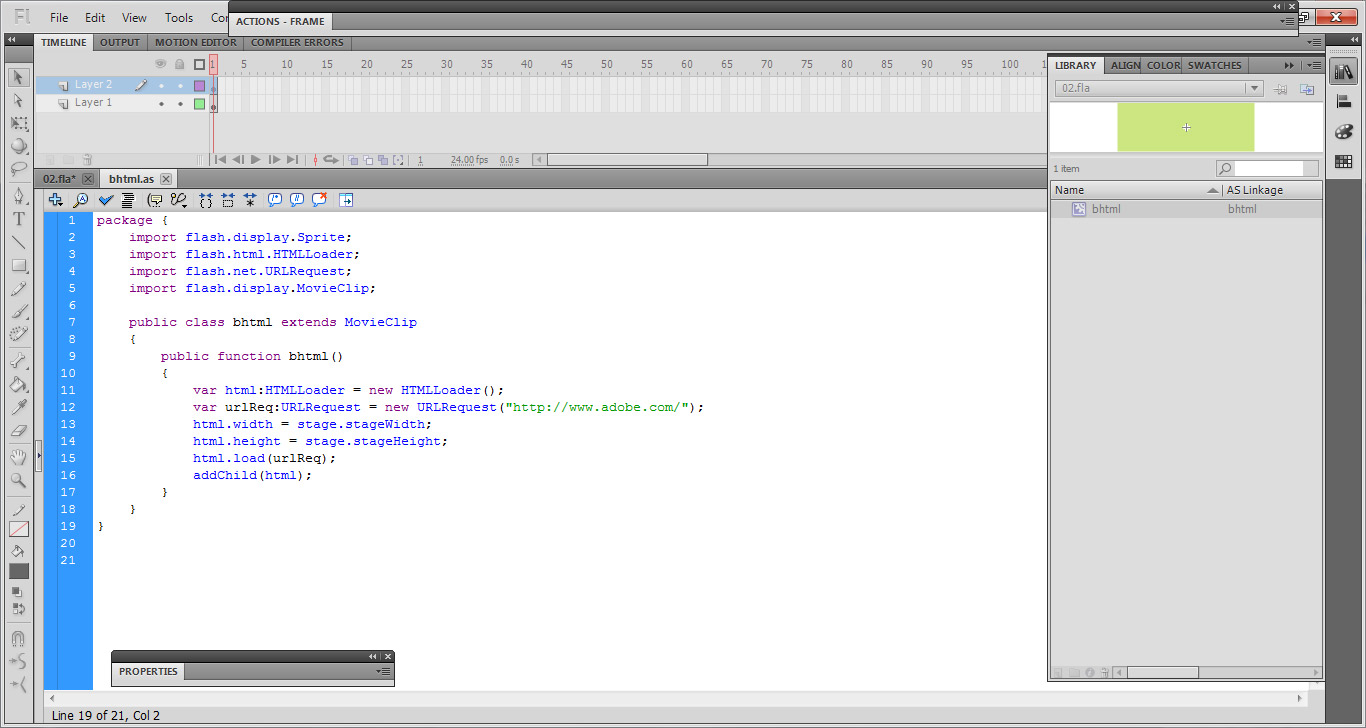Switch to the SWATCHES tab
Screen dimensions: 1366x728
point(1215,65)
